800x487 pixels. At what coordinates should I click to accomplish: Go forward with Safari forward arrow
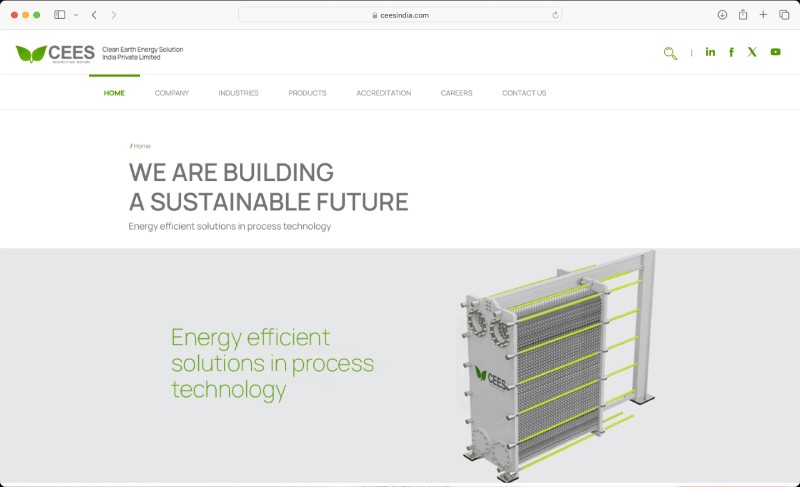[x=113, y=15]
